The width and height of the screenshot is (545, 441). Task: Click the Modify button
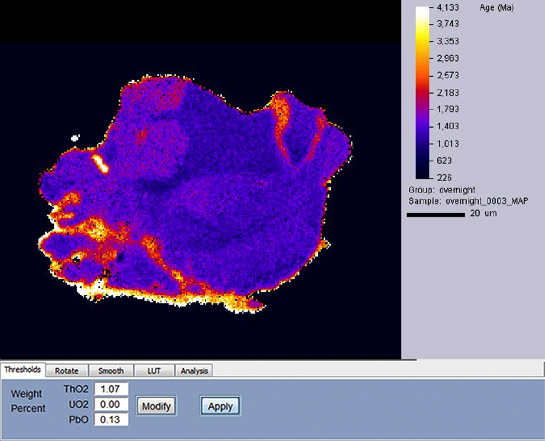[156, 406]
